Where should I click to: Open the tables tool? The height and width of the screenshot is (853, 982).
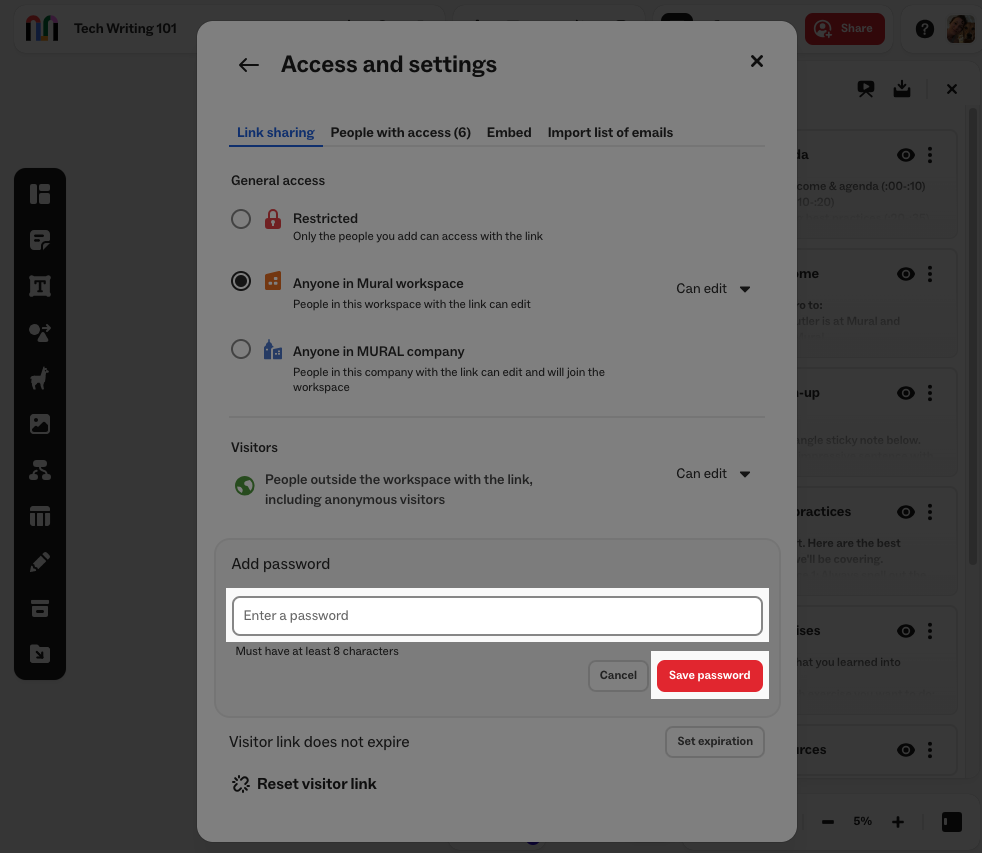point(40,515)
